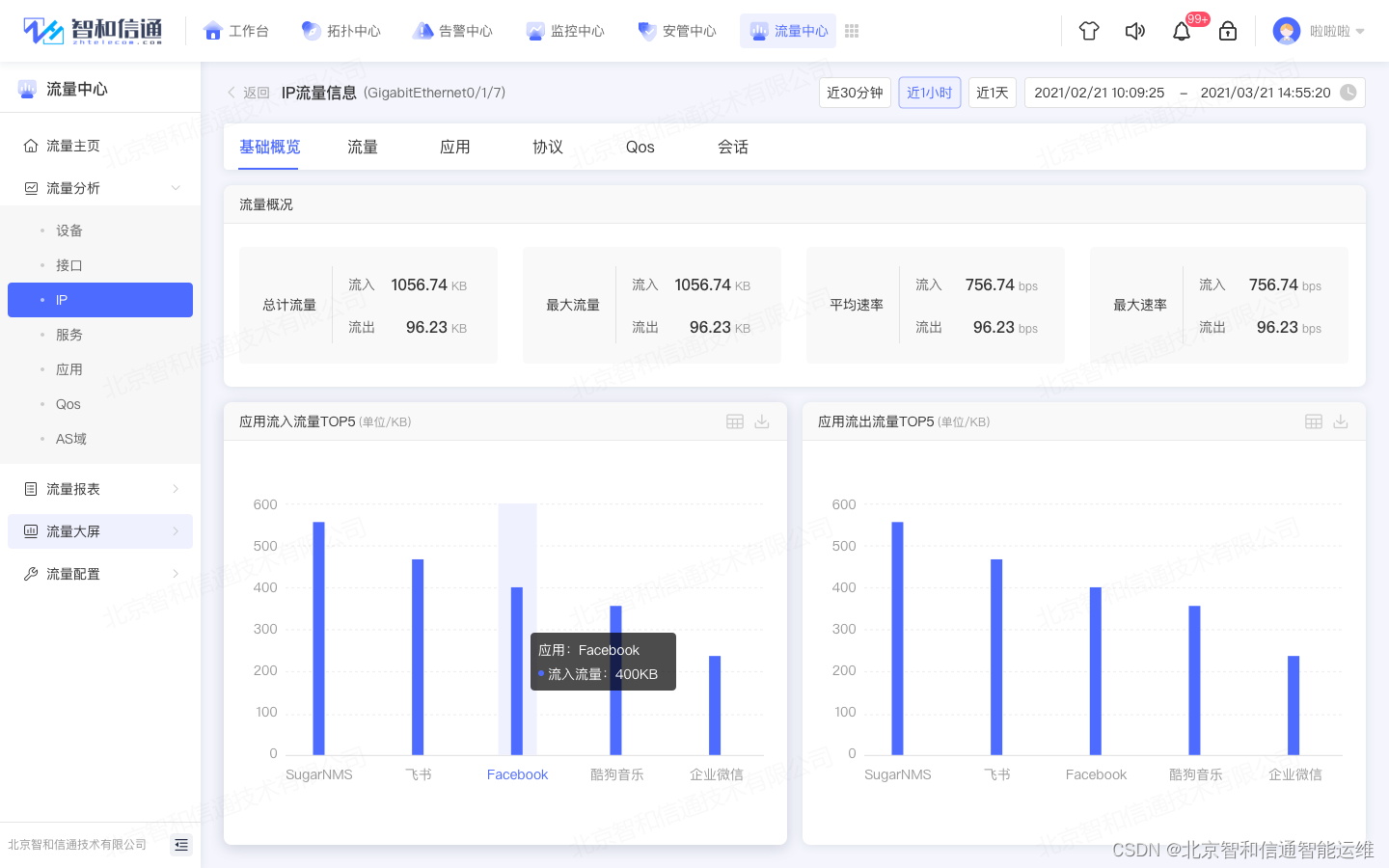
Task: Click Facebook bar in 流出 chart
Action: (1096, 671)
